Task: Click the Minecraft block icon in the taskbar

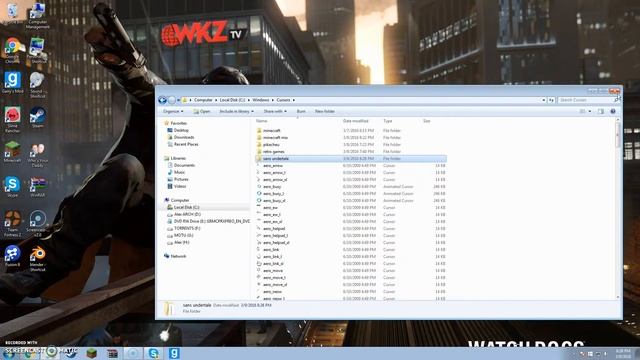Action: 91,353
